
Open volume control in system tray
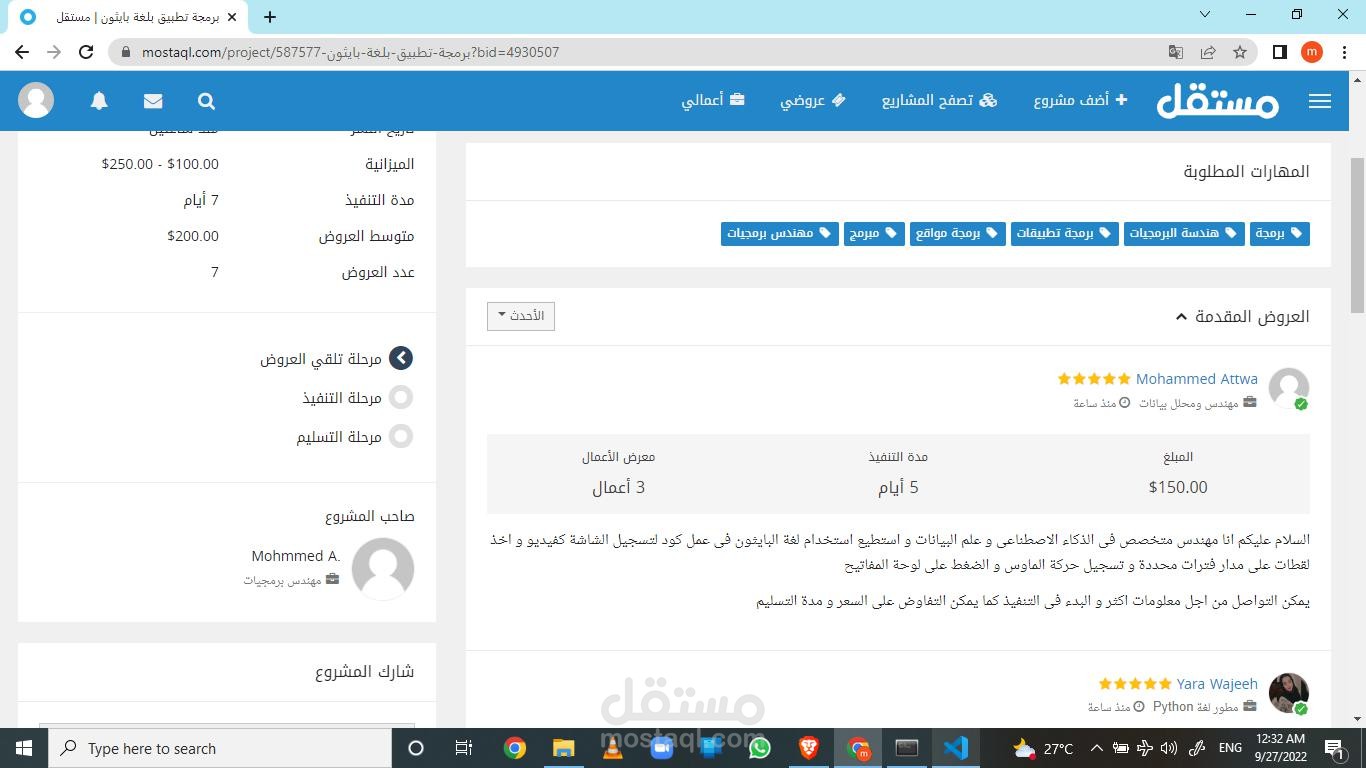coord(1168,748)
